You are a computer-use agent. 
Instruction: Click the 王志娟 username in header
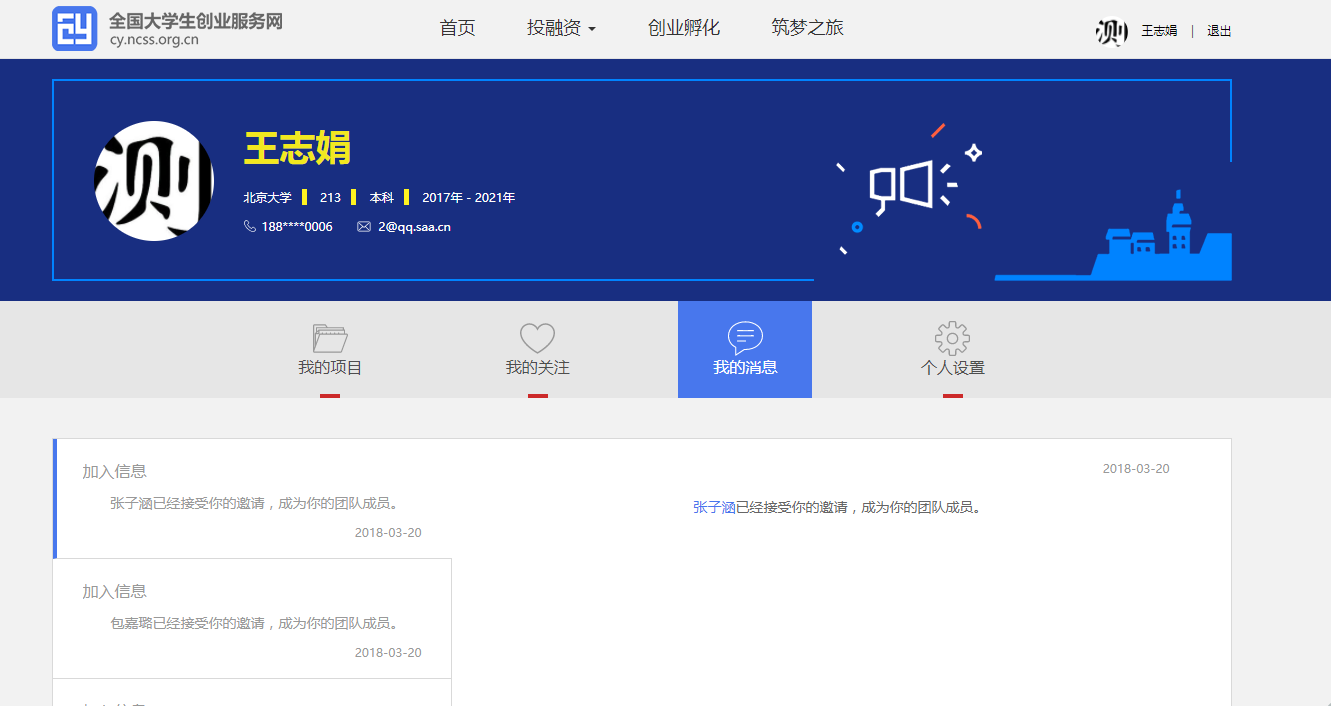1159,31
